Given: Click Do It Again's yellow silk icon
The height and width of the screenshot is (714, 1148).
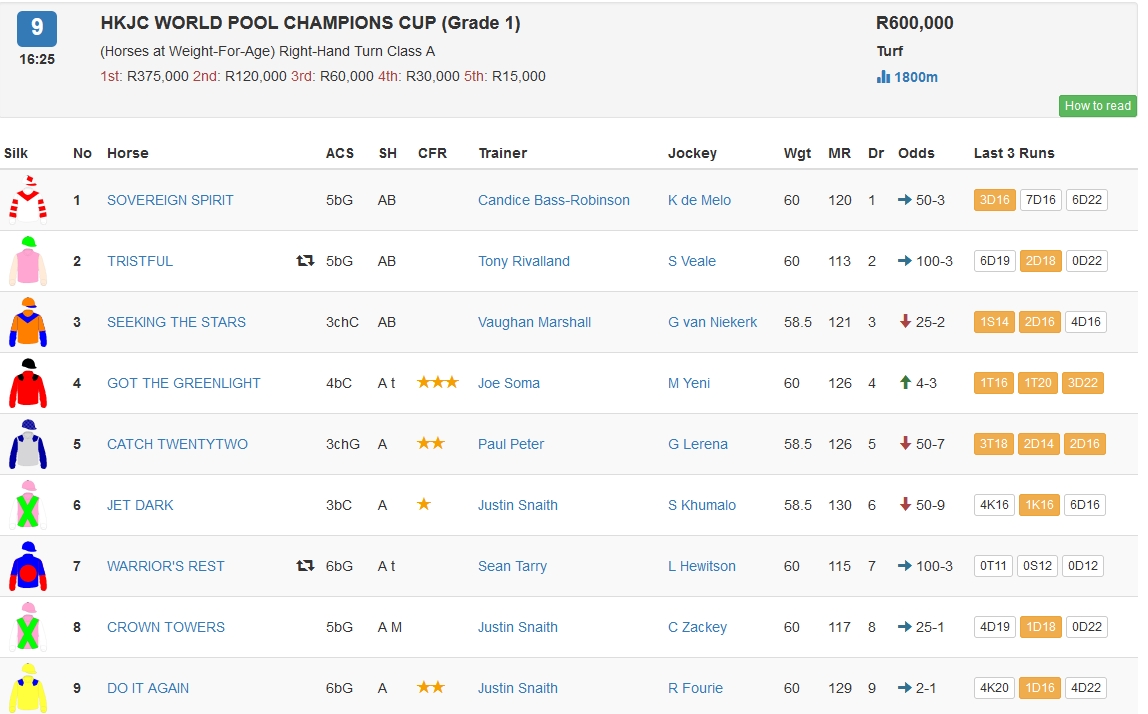Looking at the screenshot, I should 28,689.
